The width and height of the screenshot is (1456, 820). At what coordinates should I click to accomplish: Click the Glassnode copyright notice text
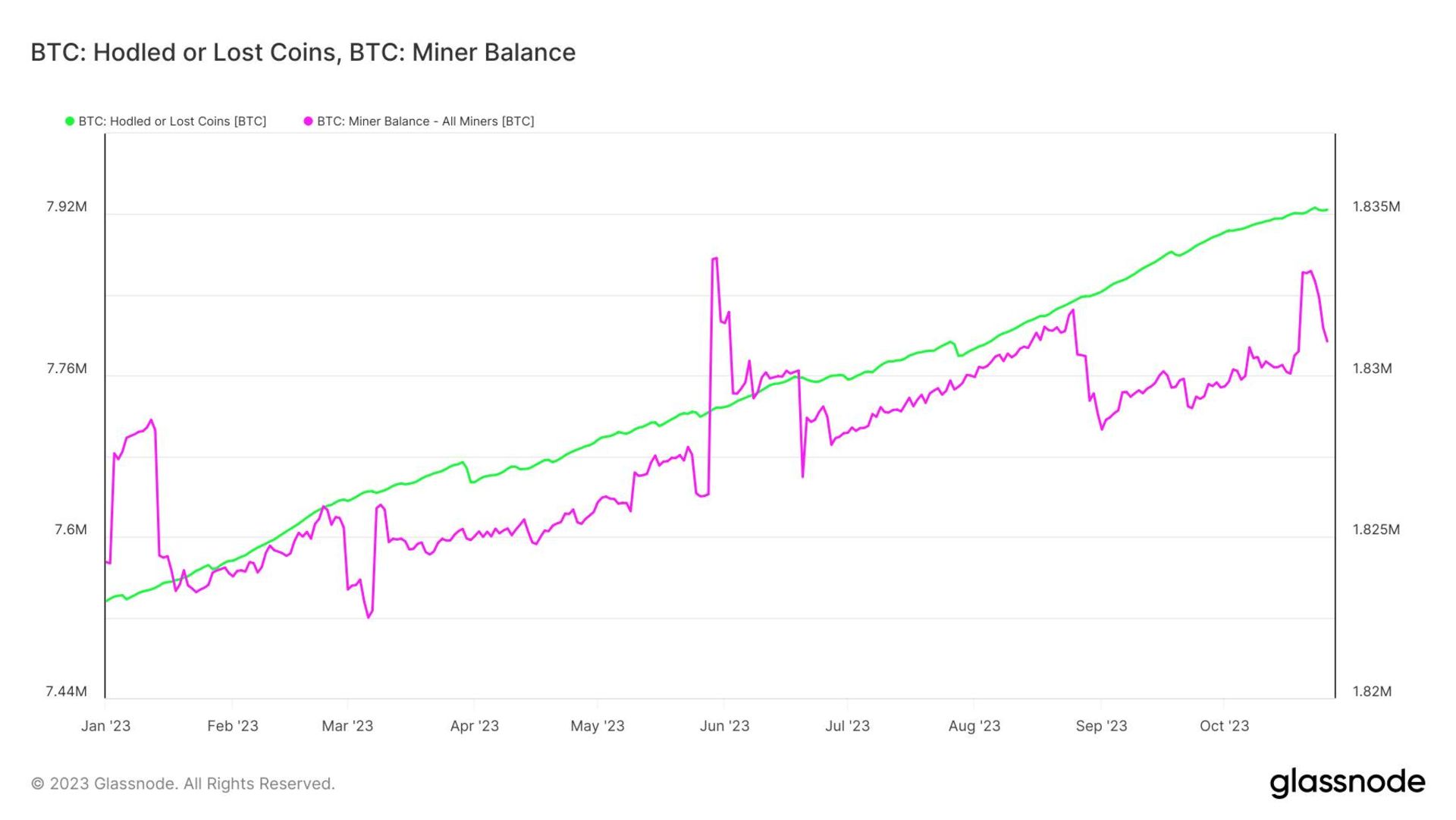(x=183, y=784)
